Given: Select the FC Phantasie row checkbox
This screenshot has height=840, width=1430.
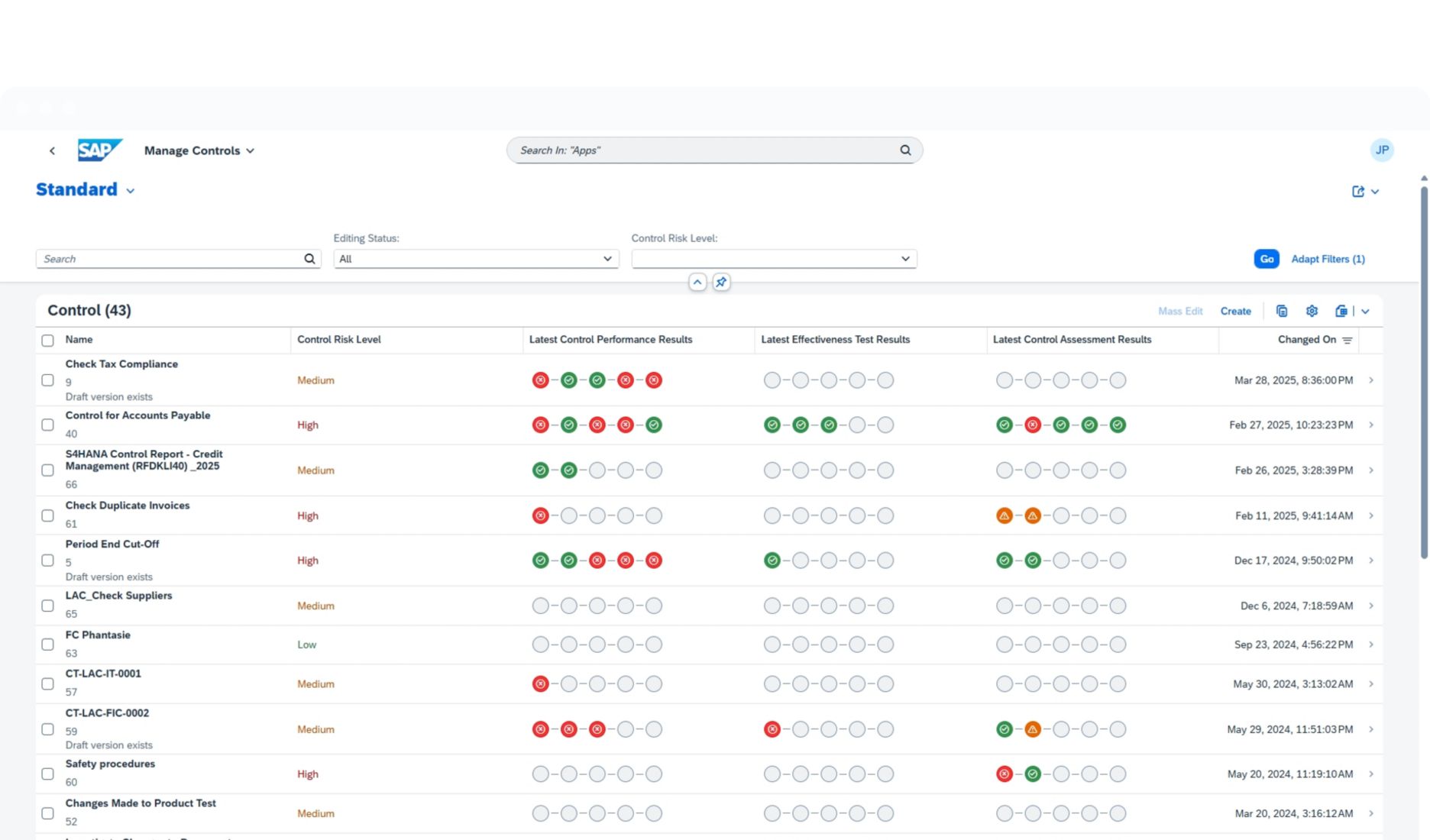Looking at the screenshot, I should pyautogui.click(x=47, y=645).
